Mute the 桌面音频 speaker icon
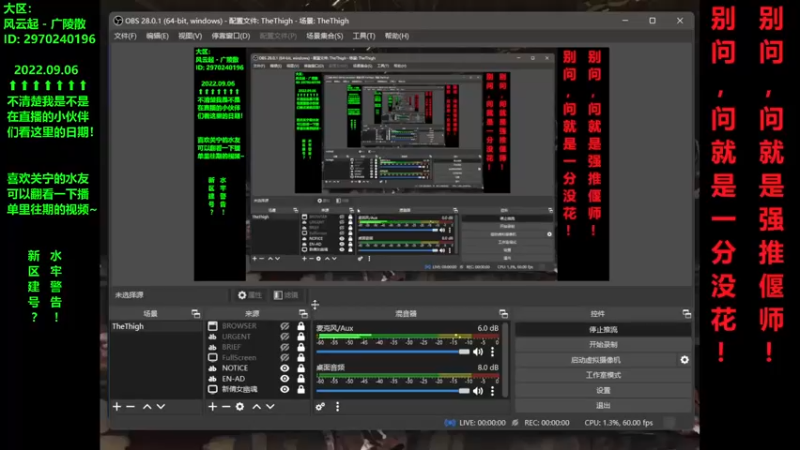This screenshot has height=450, width=800. [478, 391]
